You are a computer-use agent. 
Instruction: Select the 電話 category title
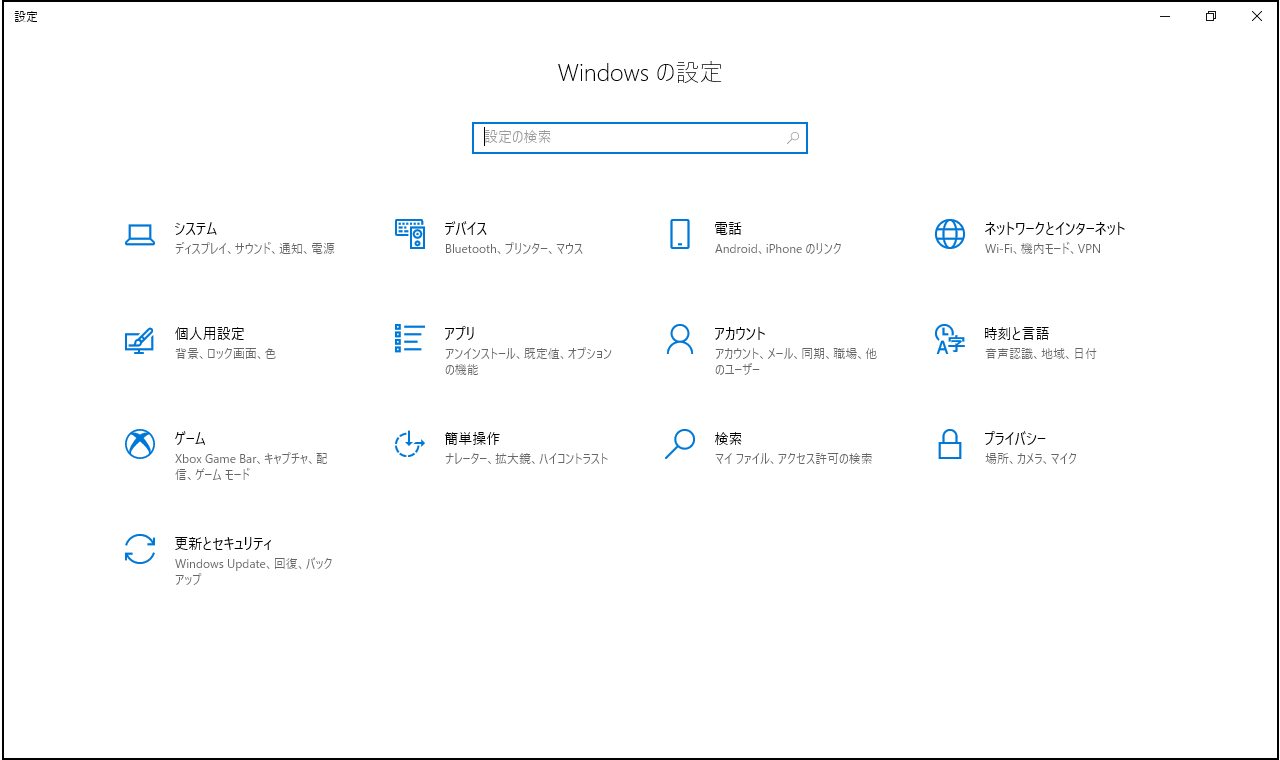(728, 229)
